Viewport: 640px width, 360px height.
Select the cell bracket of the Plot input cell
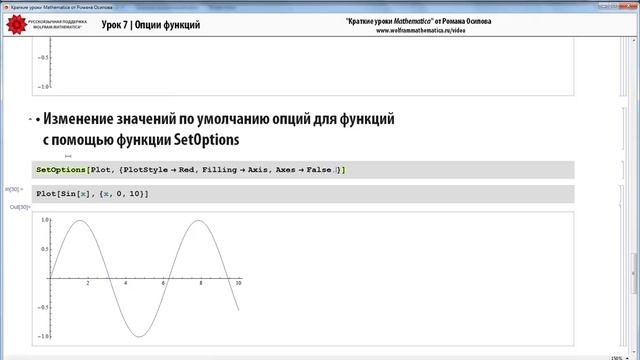pos(620,194)
